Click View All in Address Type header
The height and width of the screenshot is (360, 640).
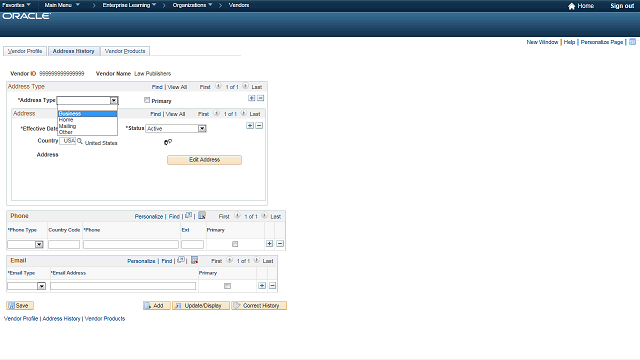(177, 87)
